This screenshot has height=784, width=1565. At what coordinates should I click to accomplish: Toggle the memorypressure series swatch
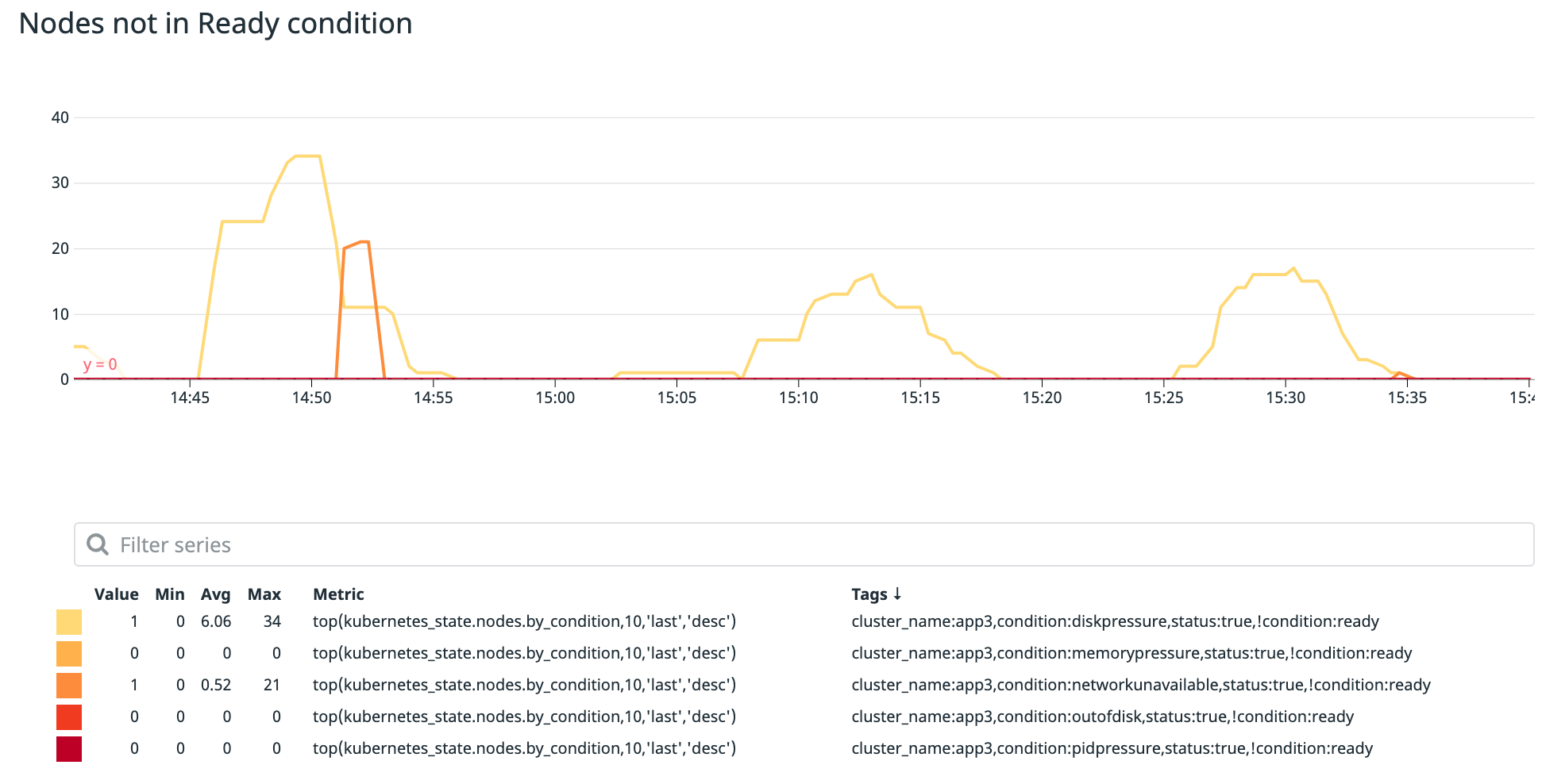click(67, 653)
